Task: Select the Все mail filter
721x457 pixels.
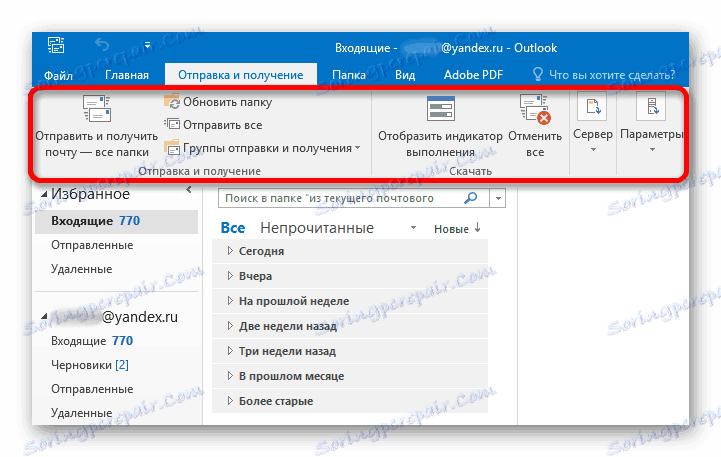Action: click(x=233, y=228)
